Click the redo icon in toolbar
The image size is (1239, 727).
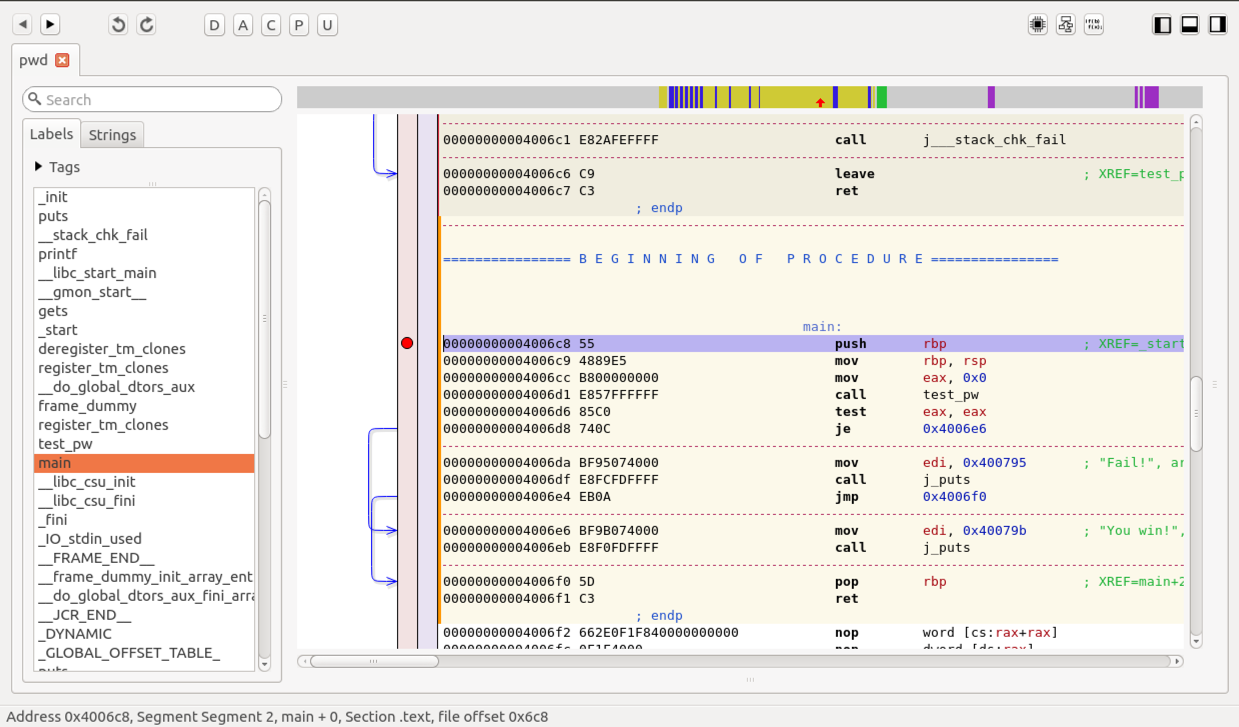coord(146,25)
